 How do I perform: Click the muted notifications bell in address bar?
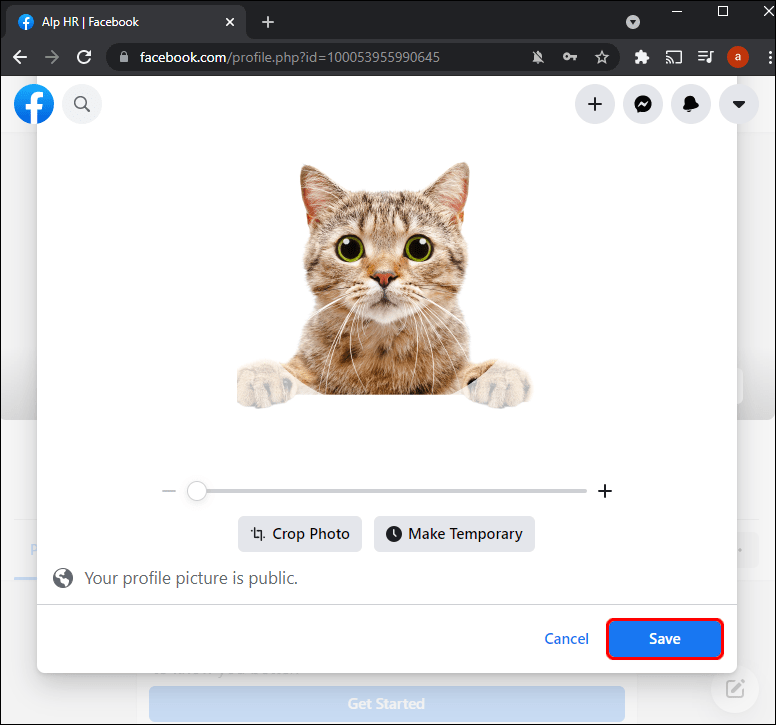coord(538,57)
